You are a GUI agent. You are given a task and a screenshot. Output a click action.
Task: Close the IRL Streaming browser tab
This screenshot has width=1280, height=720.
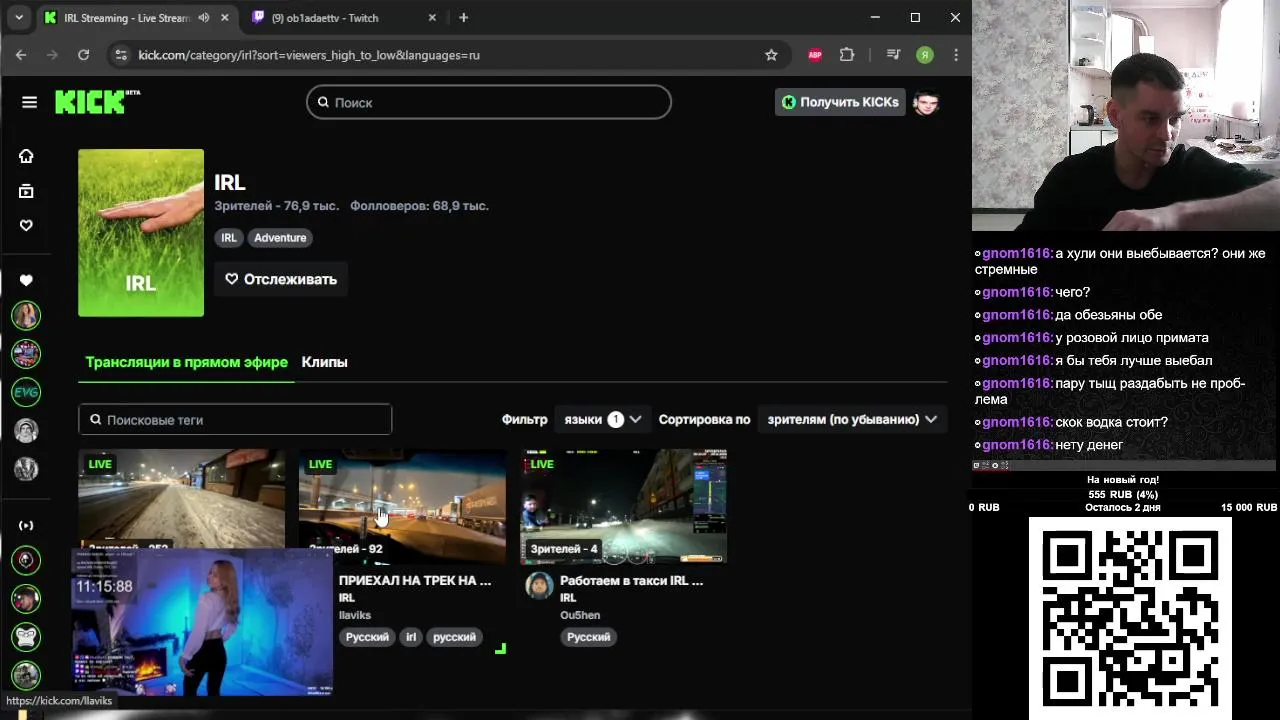pyautogui.click(x=225, y=18)
